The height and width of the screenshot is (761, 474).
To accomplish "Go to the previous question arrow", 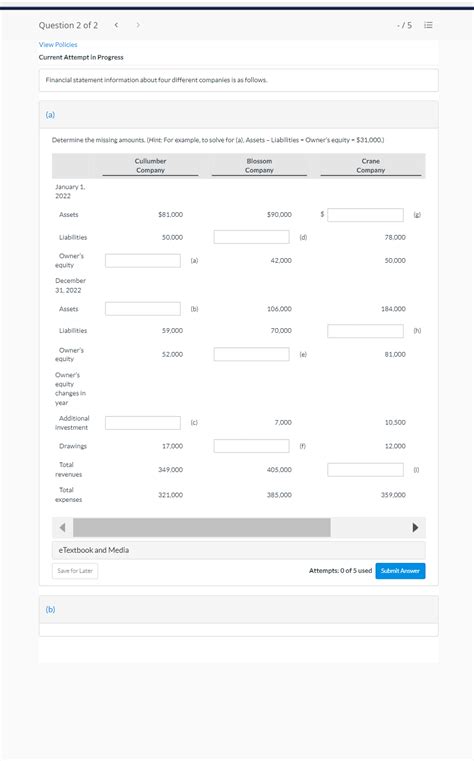I will [x=116, y=25].
